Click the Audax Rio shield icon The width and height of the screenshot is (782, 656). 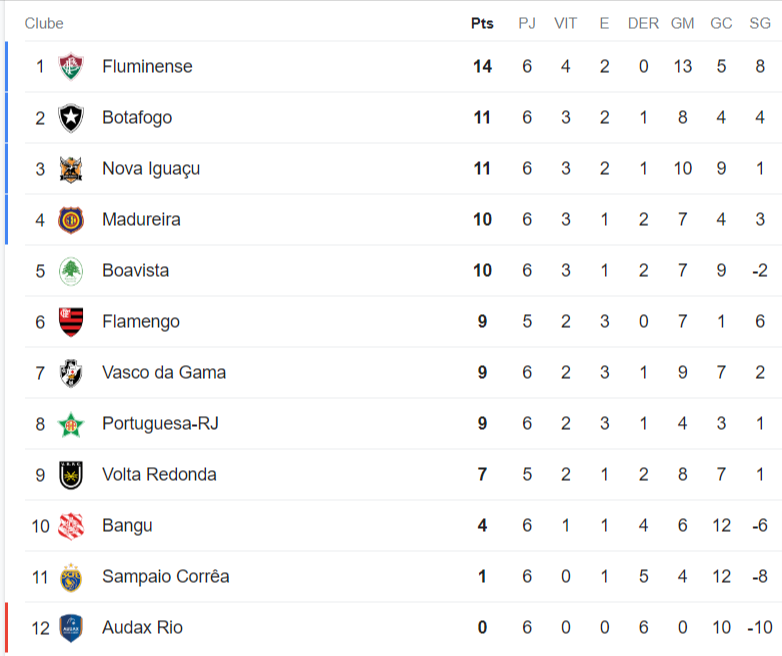click(x=71, y=628)
